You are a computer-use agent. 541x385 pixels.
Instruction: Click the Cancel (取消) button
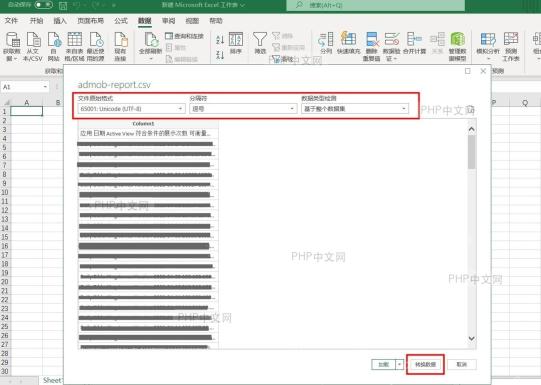[x=462, y=364]
